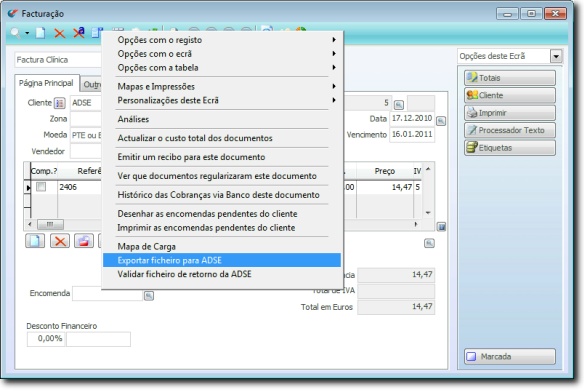Click the Cliente button in side panel

[x=510, y=95]
